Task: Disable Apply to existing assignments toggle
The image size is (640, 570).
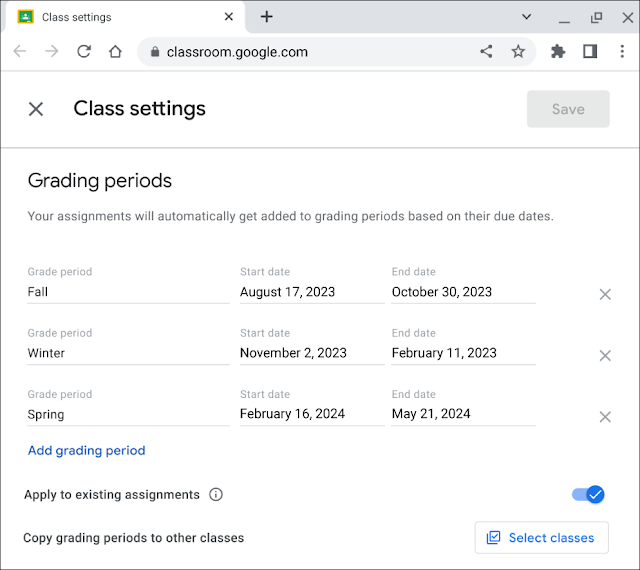Action: 588,494
